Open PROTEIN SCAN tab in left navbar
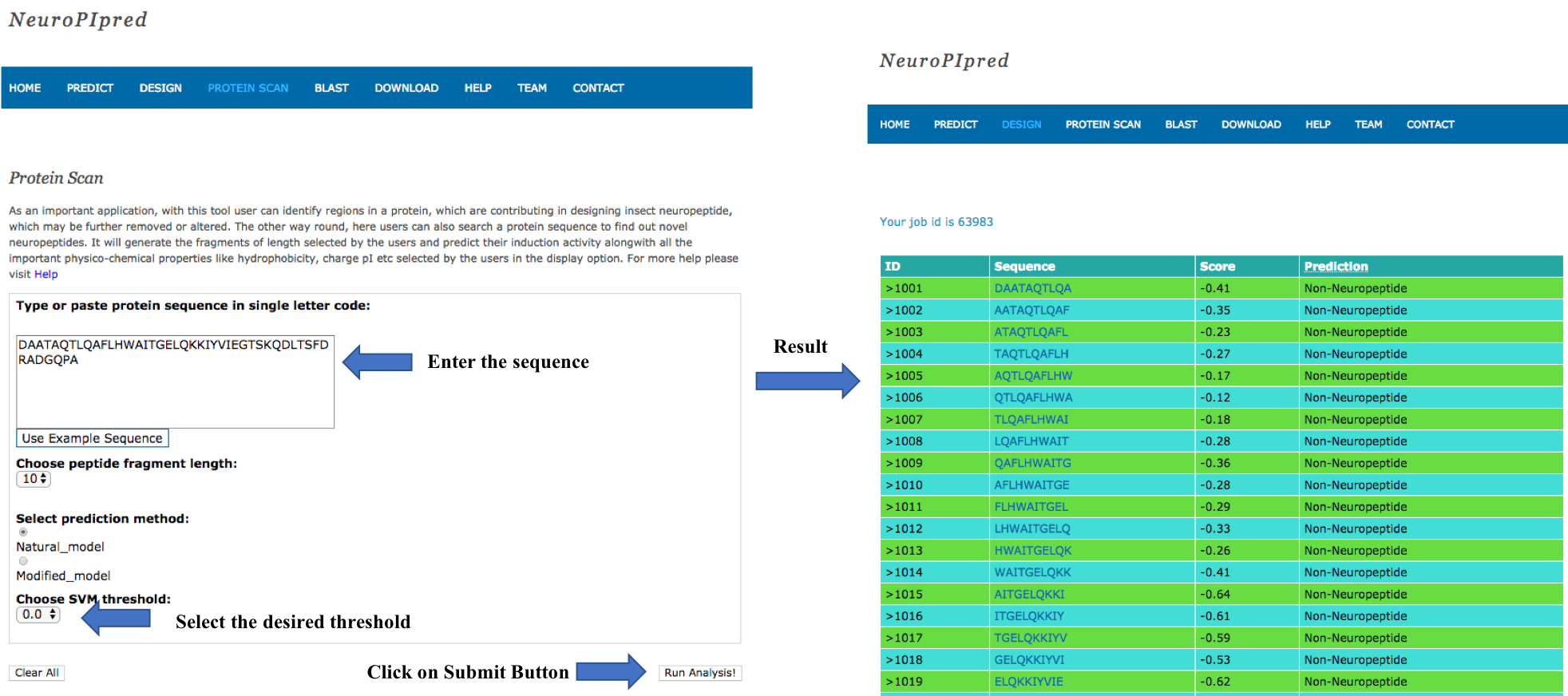This screenshot has width=1568, height=696. pyautogui.click(x=247, y=88)
